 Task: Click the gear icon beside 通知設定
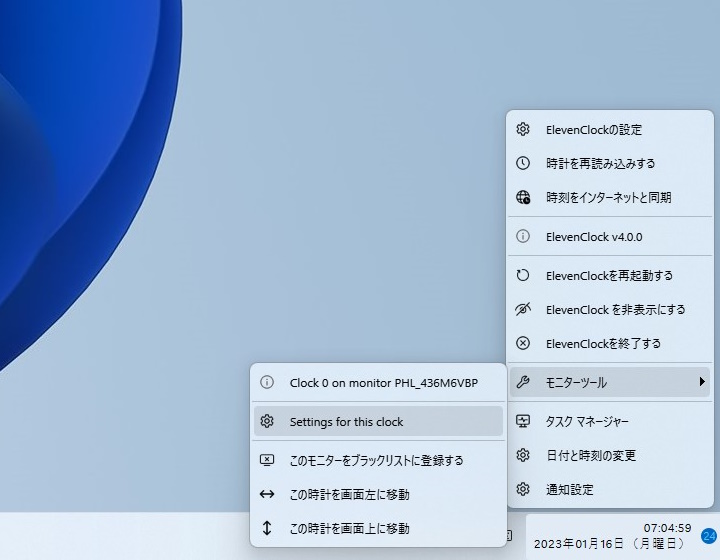click(x=523, y=489)
